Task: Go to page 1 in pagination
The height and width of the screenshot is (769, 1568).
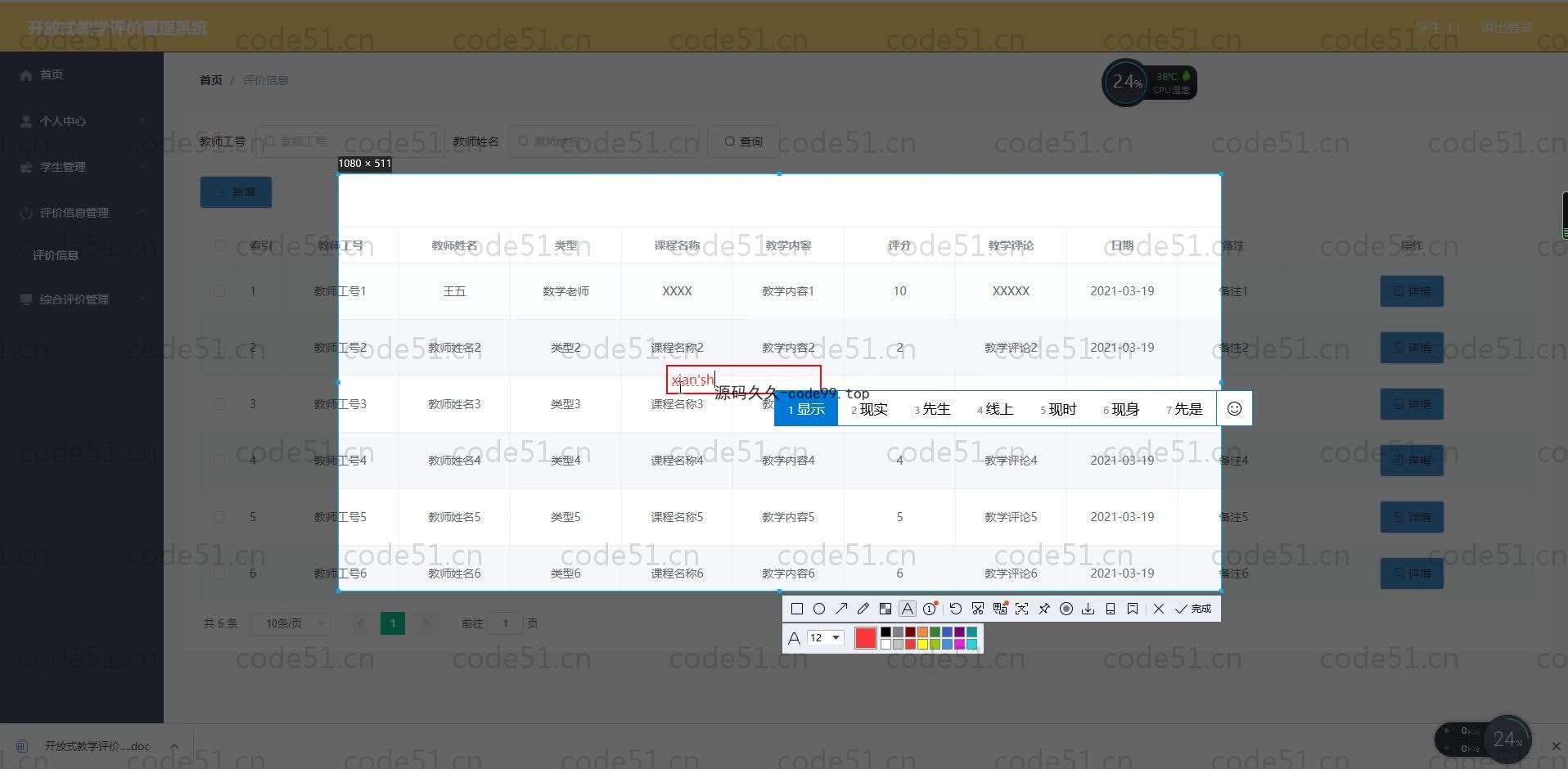Action: point(393,623)
